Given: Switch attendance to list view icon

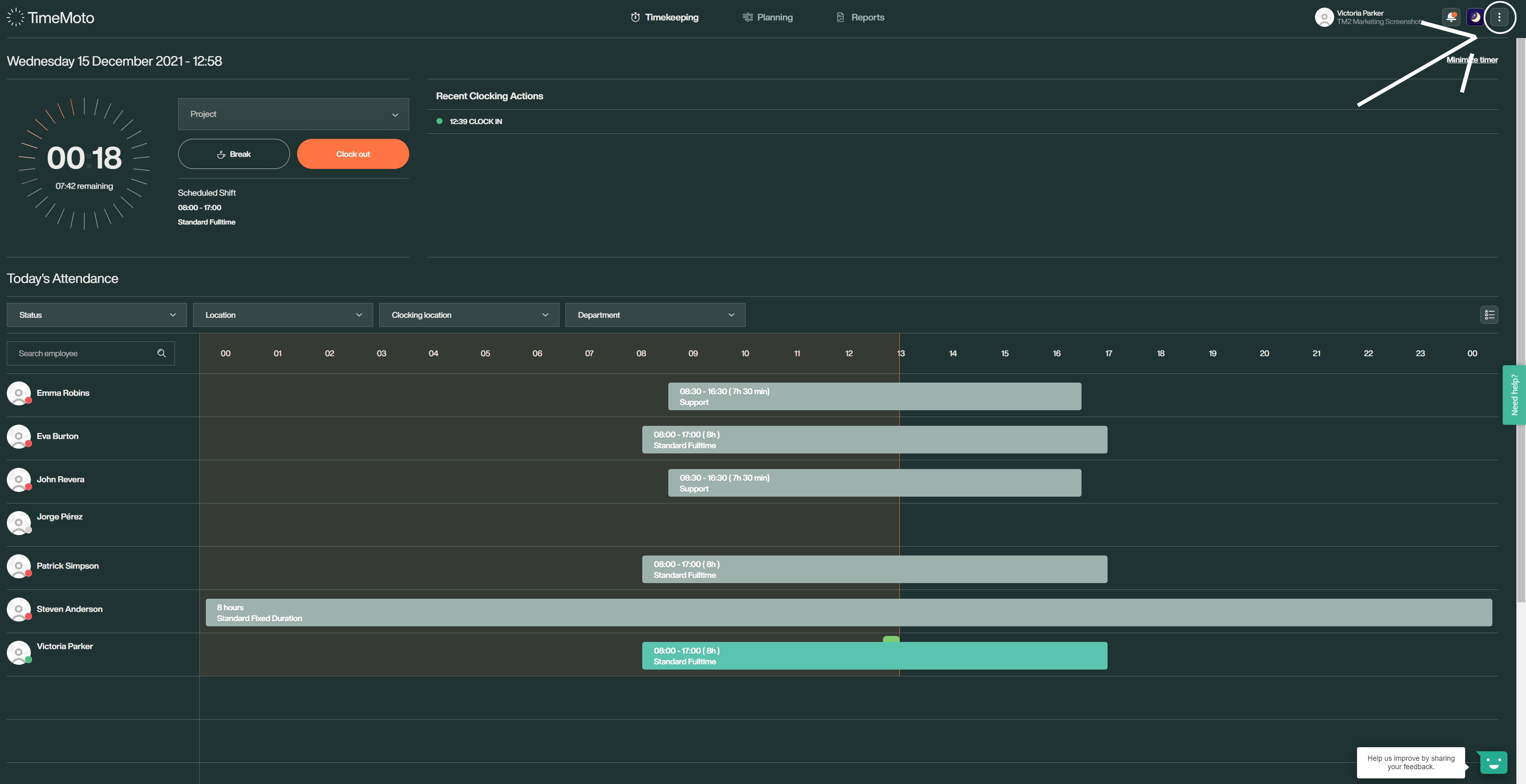Looking at the screenshot, I should pos(1489,315).
